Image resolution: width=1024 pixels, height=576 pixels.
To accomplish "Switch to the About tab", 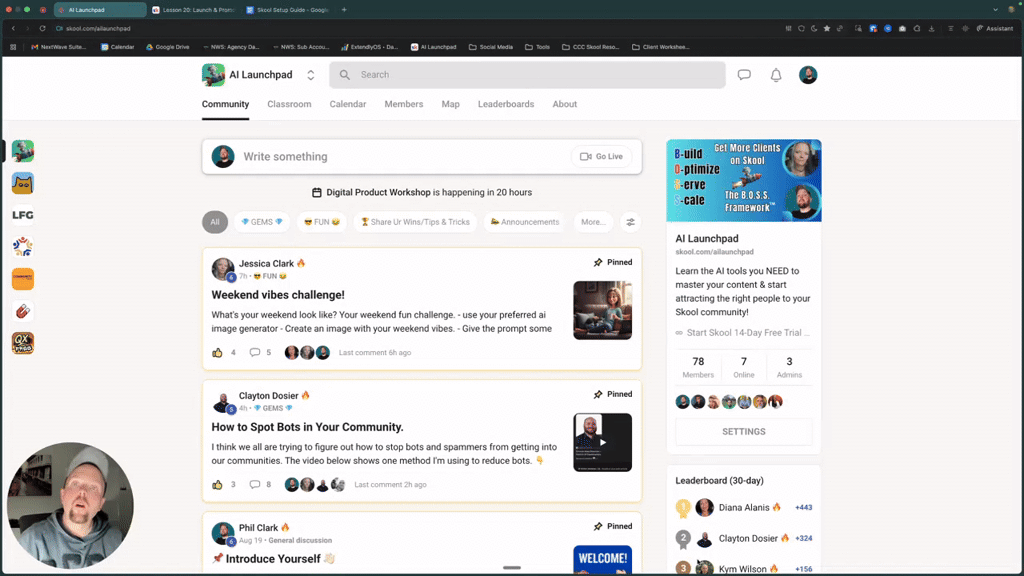I will pos(565,104).
